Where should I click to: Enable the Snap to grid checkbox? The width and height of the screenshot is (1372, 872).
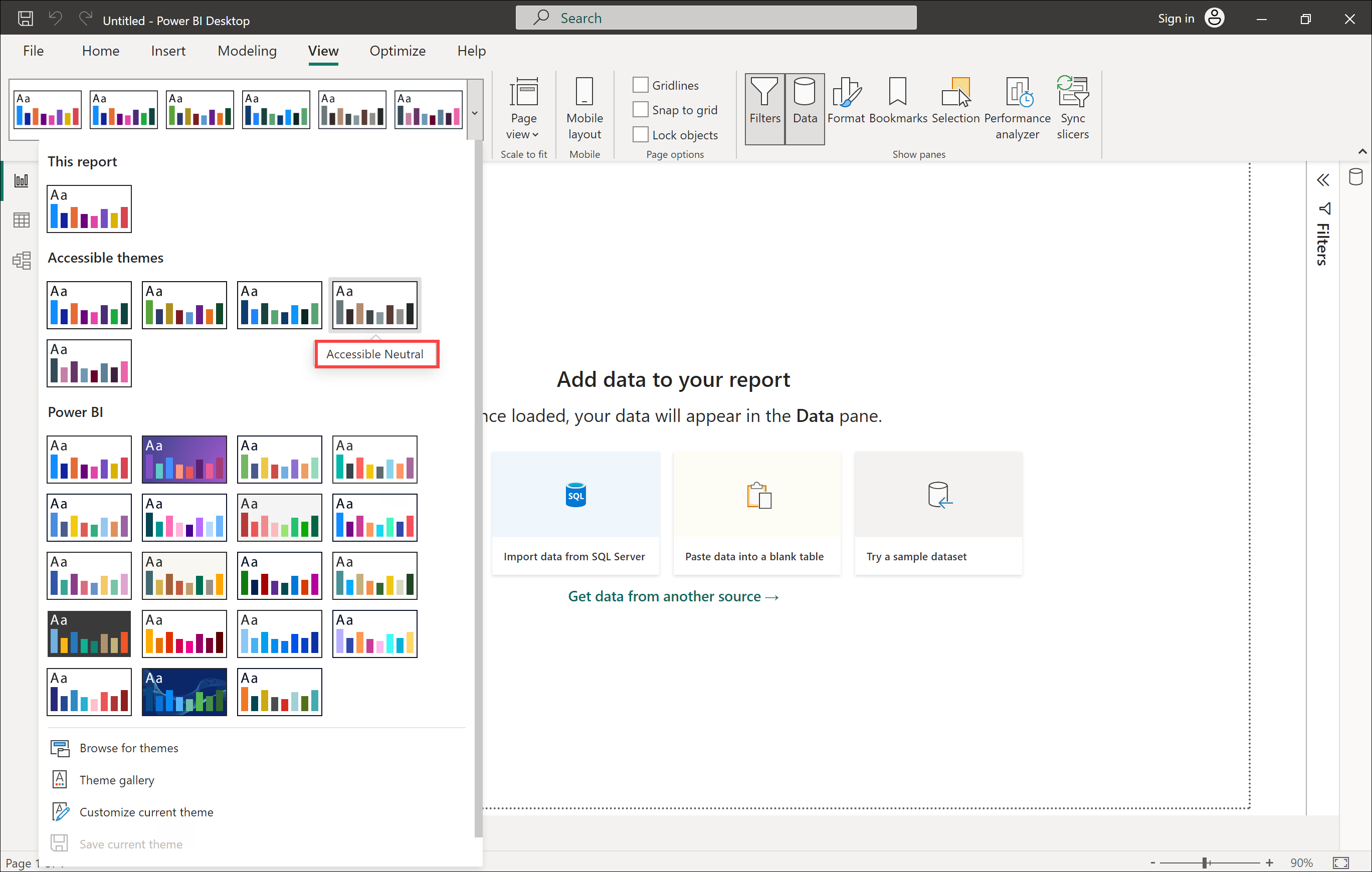pos(641,109)
